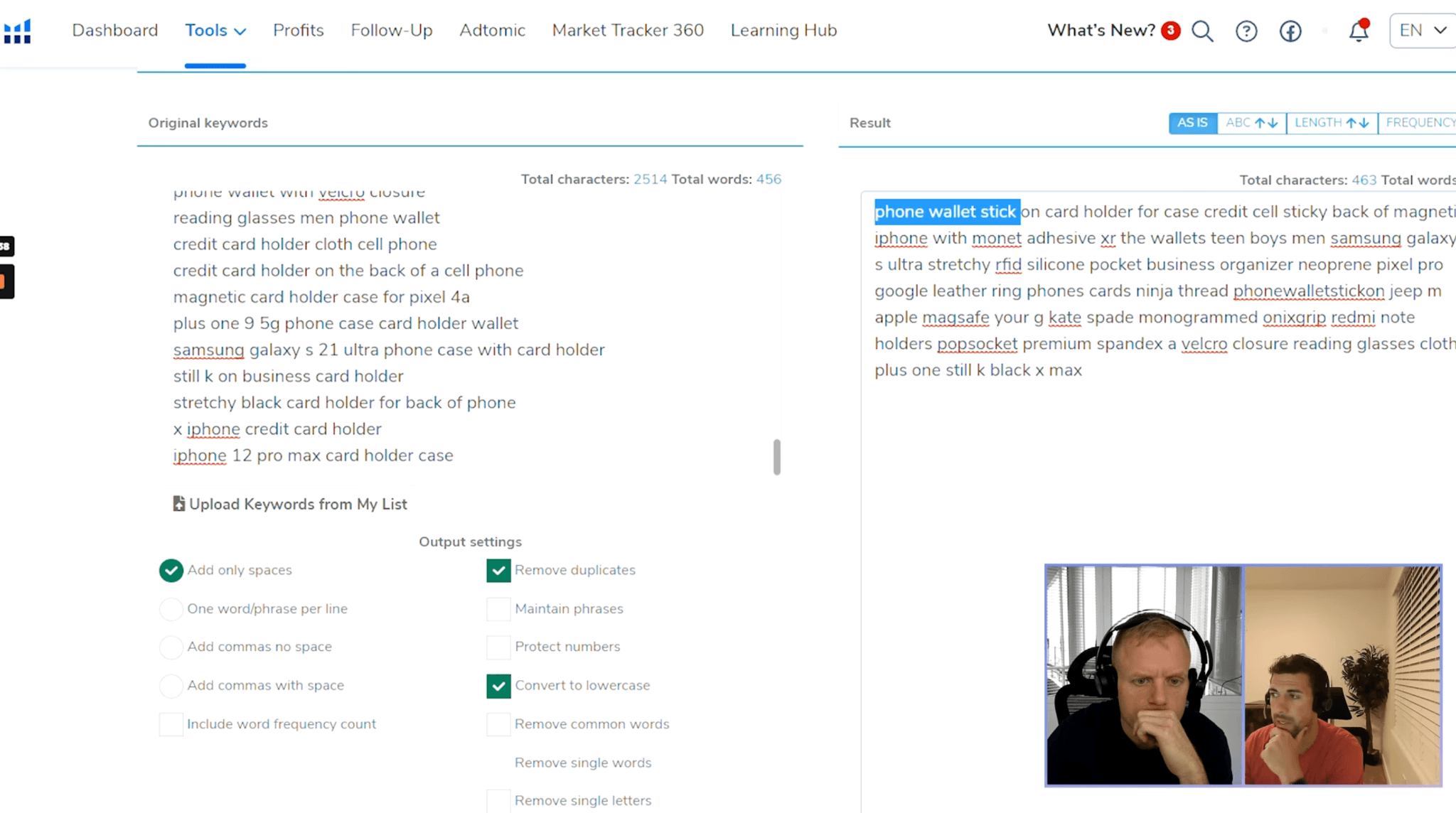The image size is (1456, 813).
Task: Click the bar chart app logo
Action: coord(17,31)
